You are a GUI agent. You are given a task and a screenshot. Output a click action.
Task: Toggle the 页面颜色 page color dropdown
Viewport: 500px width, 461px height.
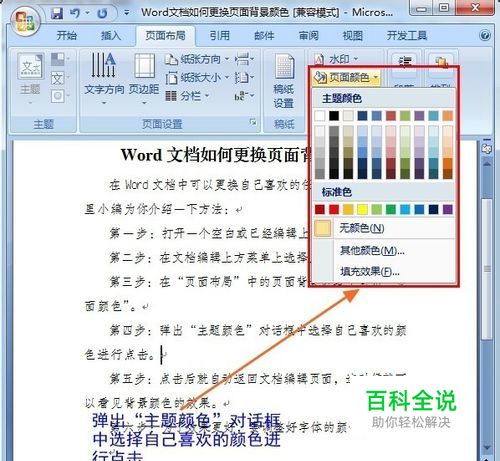[x=346, y=77]
